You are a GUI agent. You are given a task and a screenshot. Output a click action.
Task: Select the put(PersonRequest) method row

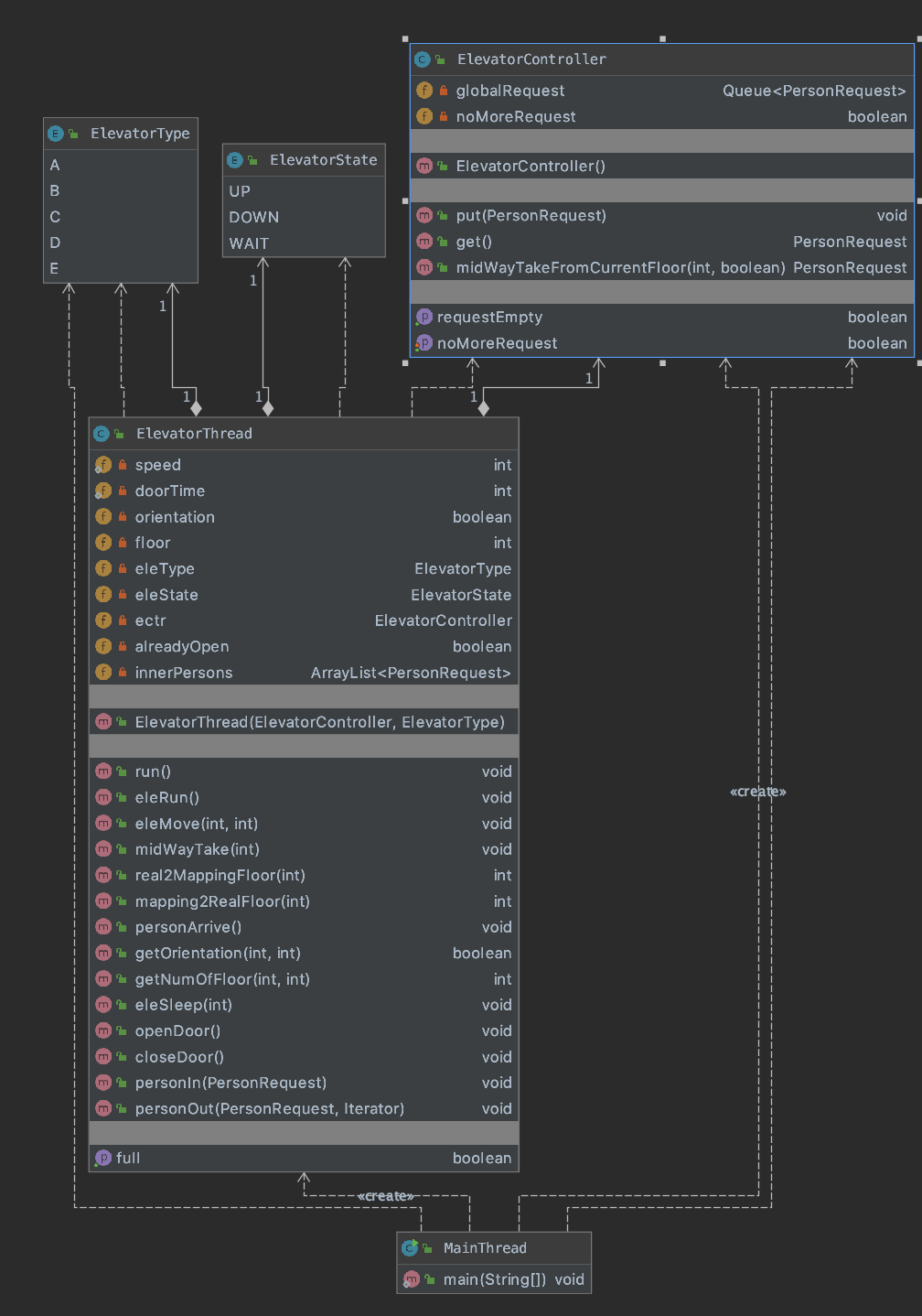(662, 216)
